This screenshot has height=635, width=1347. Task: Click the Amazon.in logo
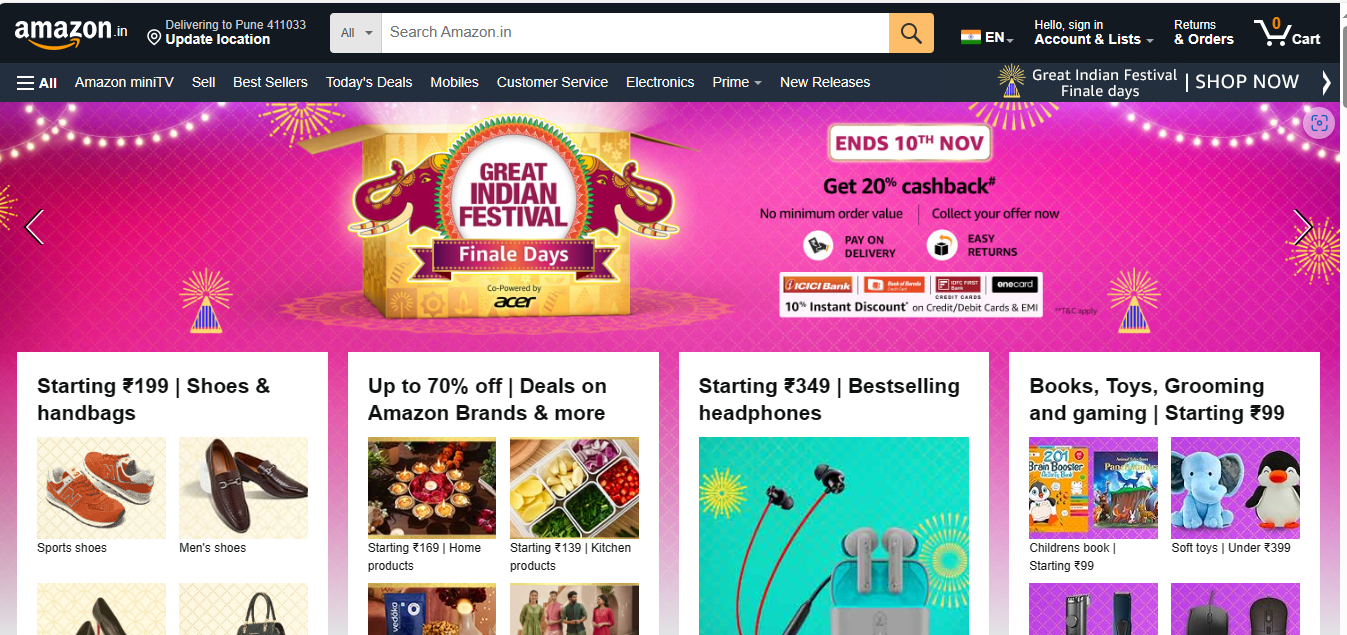point(71,32)
